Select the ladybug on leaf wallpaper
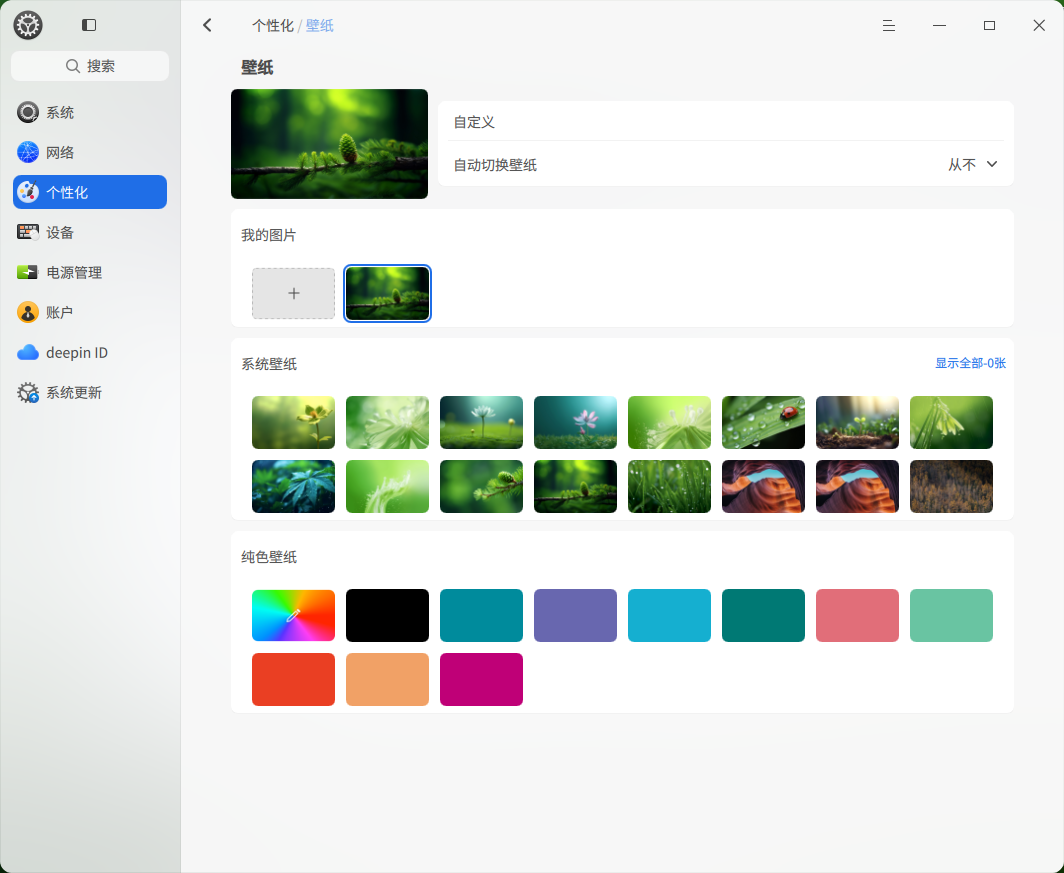This screenshot has width=1064, height=873. 763,423
